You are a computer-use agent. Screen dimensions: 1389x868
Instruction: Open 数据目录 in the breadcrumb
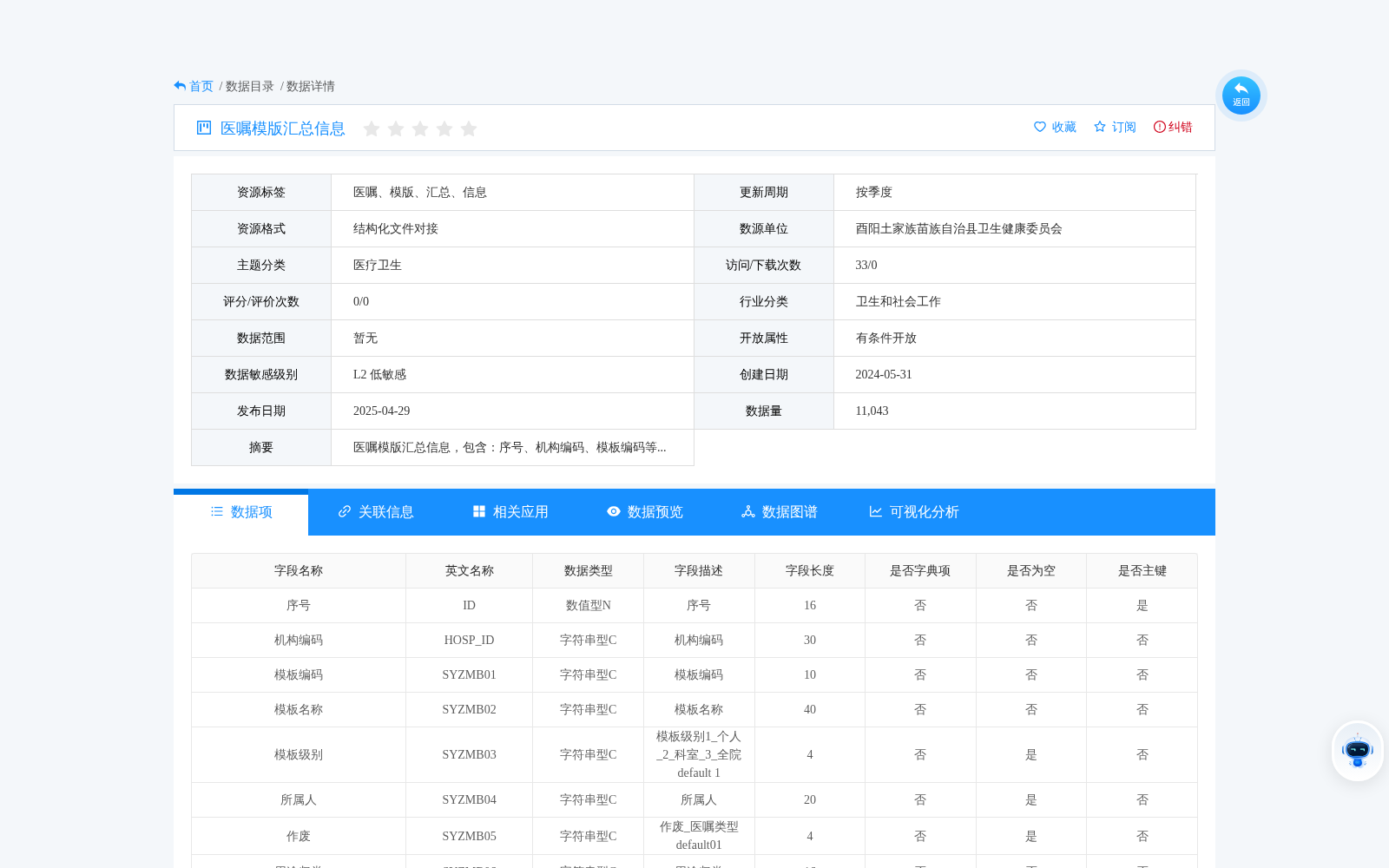point(250,86)
